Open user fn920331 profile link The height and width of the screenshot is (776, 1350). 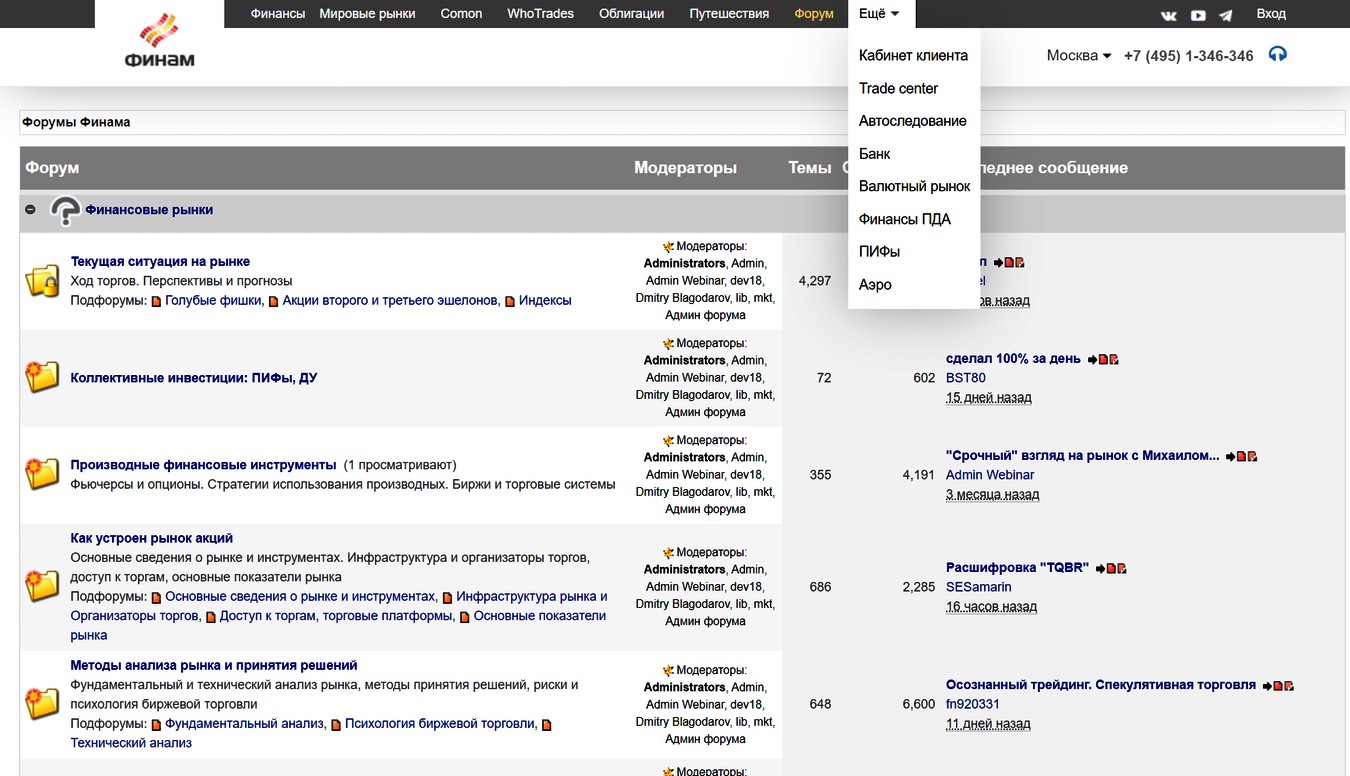click(x=973, y=704)
